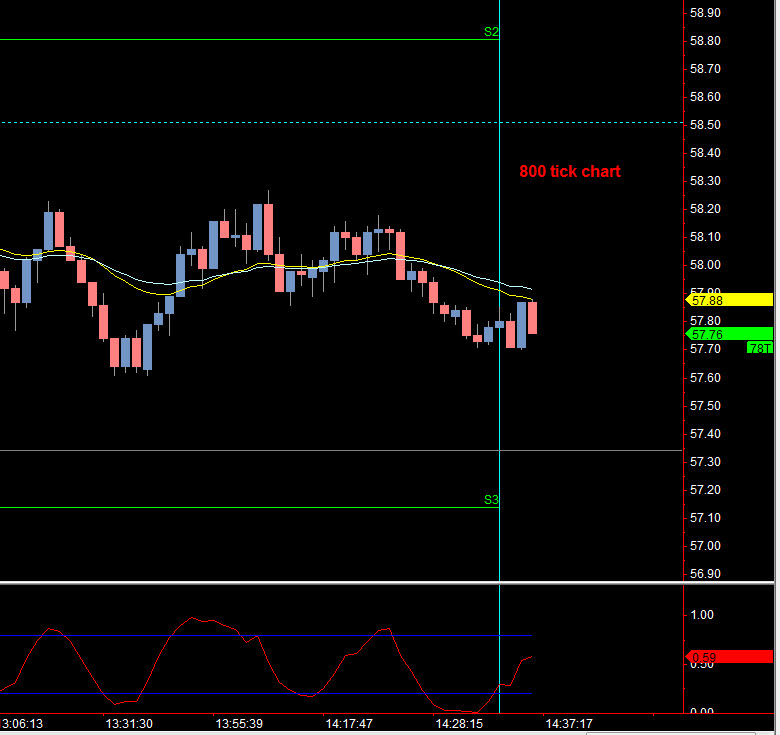Viewport: 780px width, 735px height.
Task: Click the 56.90 price axis label
Action: pos(705,574)
